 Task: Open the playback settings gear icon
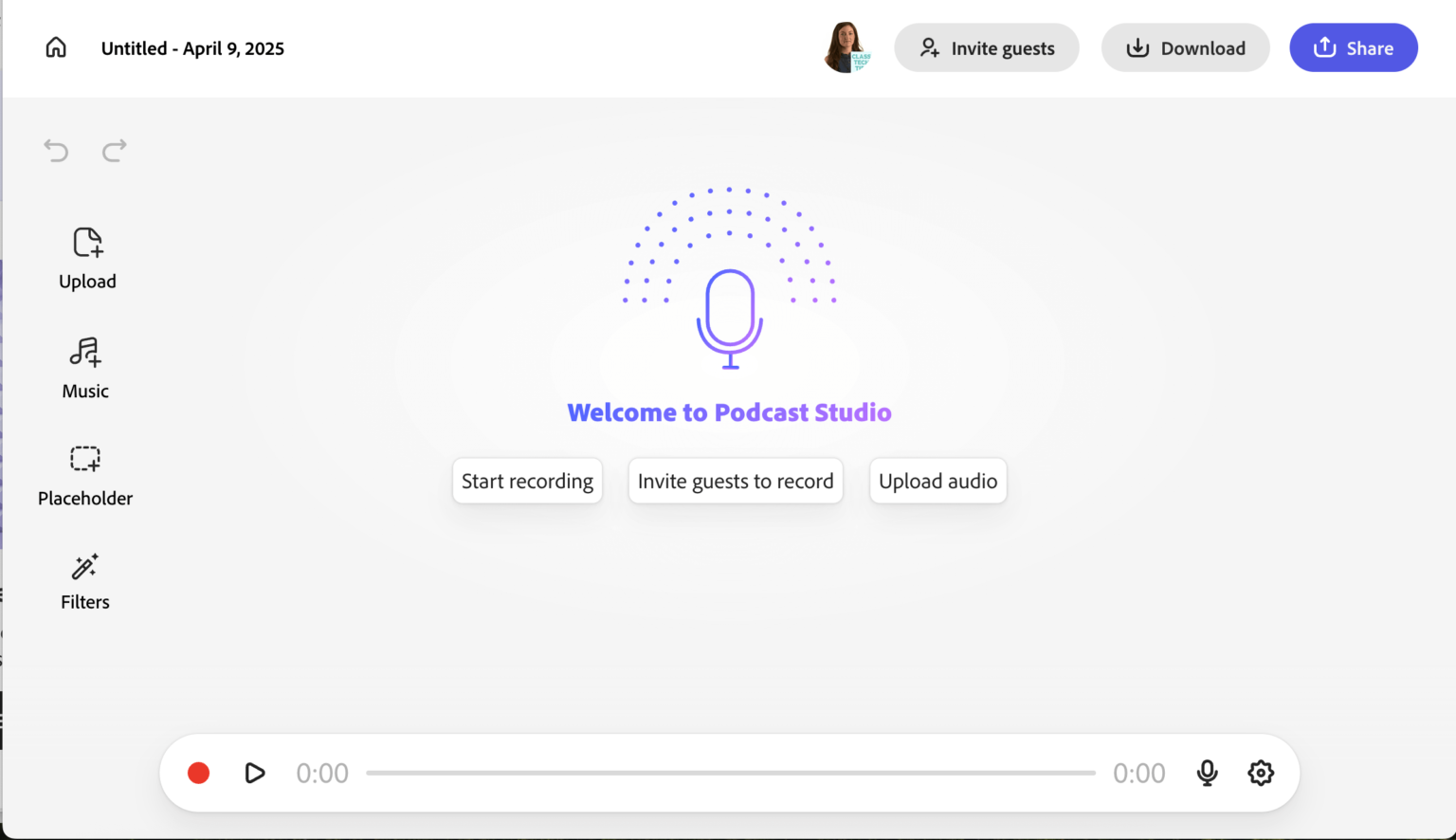pyautogui.click(x=1261, y=773)
